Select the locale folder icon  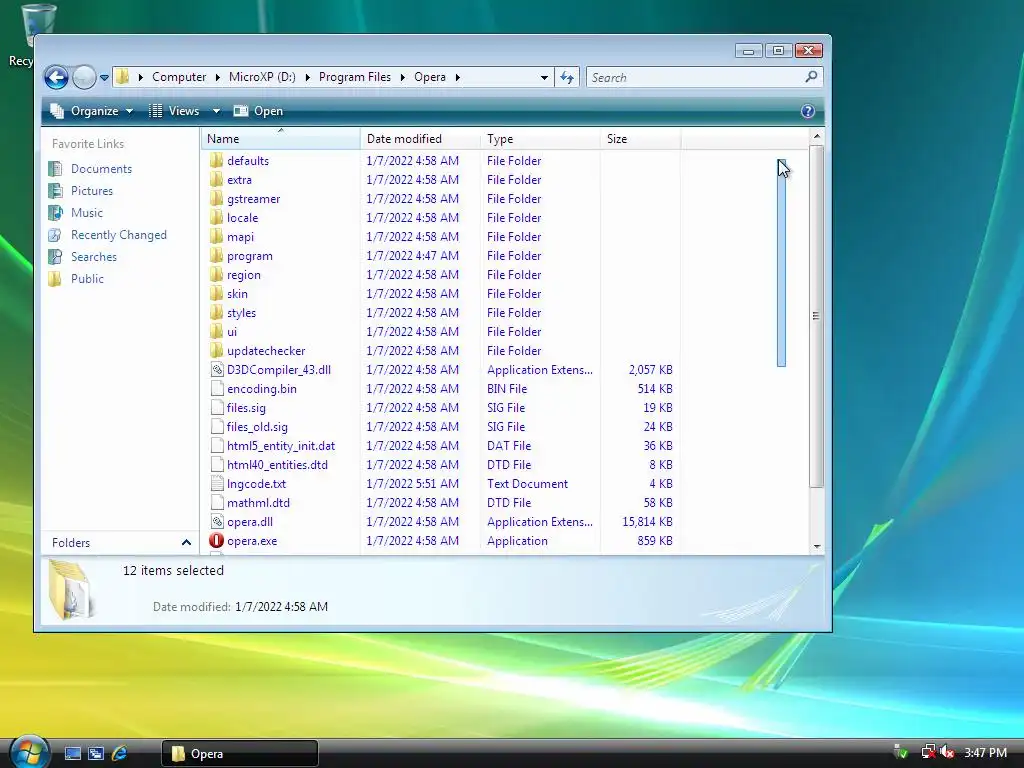pos(217,217)
